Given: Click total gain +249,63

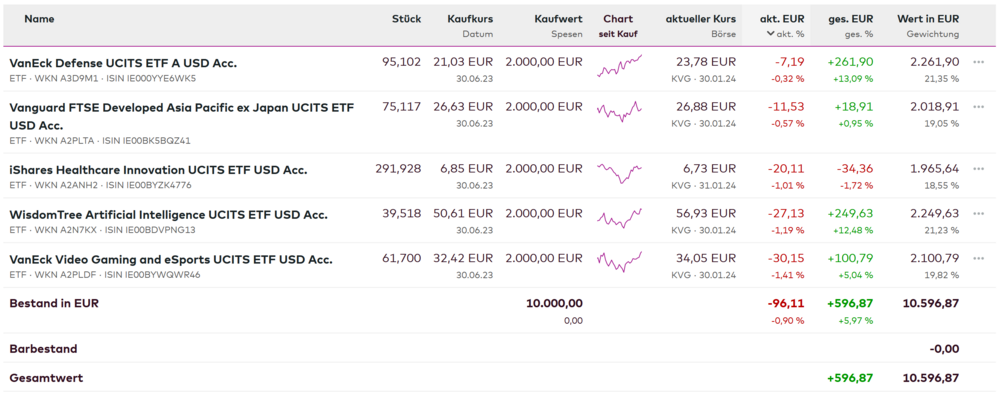Looking at the screenshot, I should point(851,214).
